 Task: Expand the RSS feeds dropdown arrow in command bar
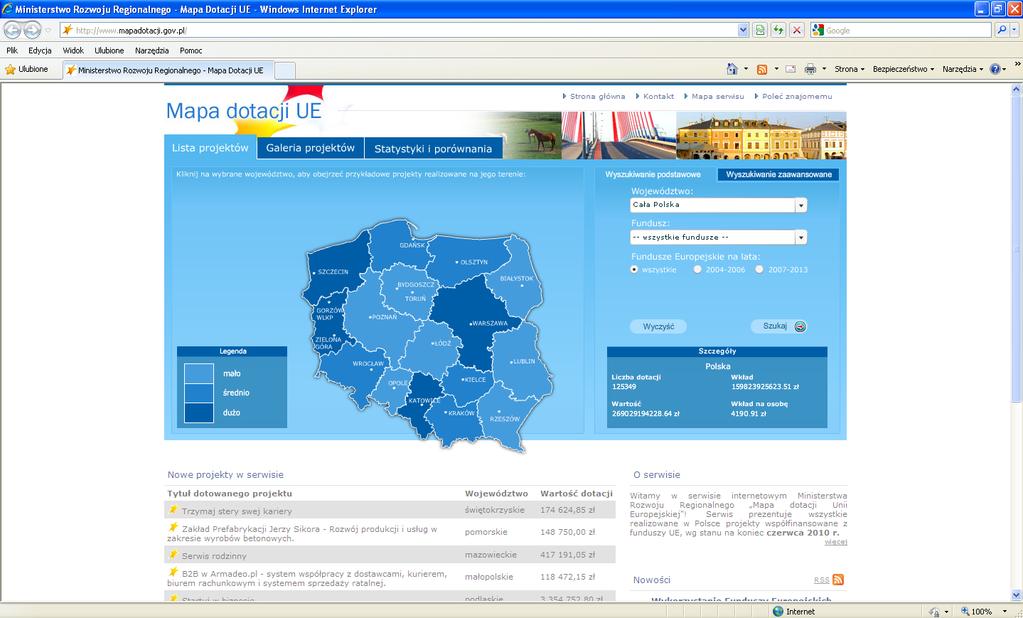[776, 69]
